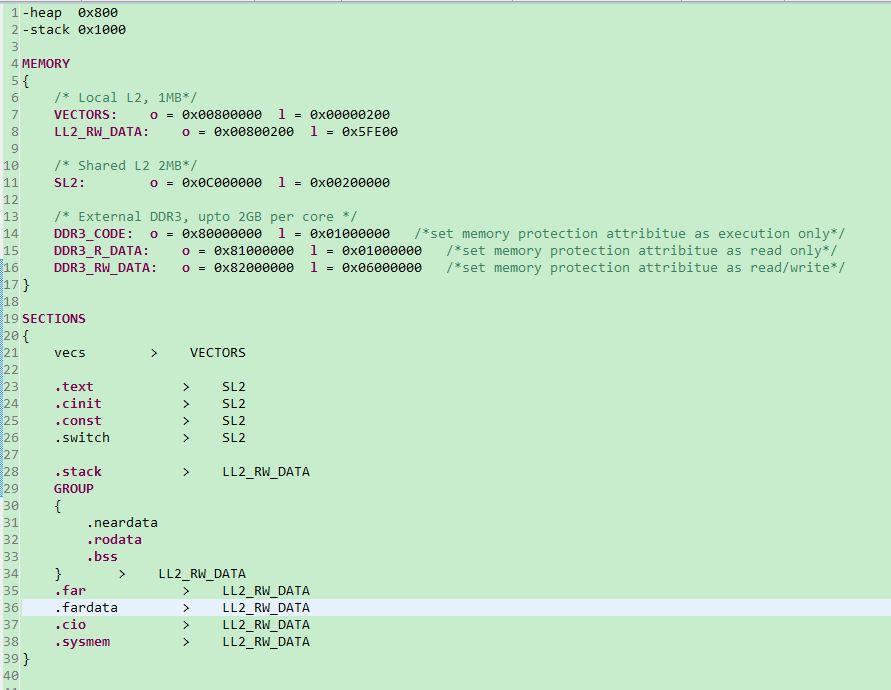The width and height of the screenshot is (891, 690).
Task: Click the '-stack 0x1000' line
Action: pos(74,30)
